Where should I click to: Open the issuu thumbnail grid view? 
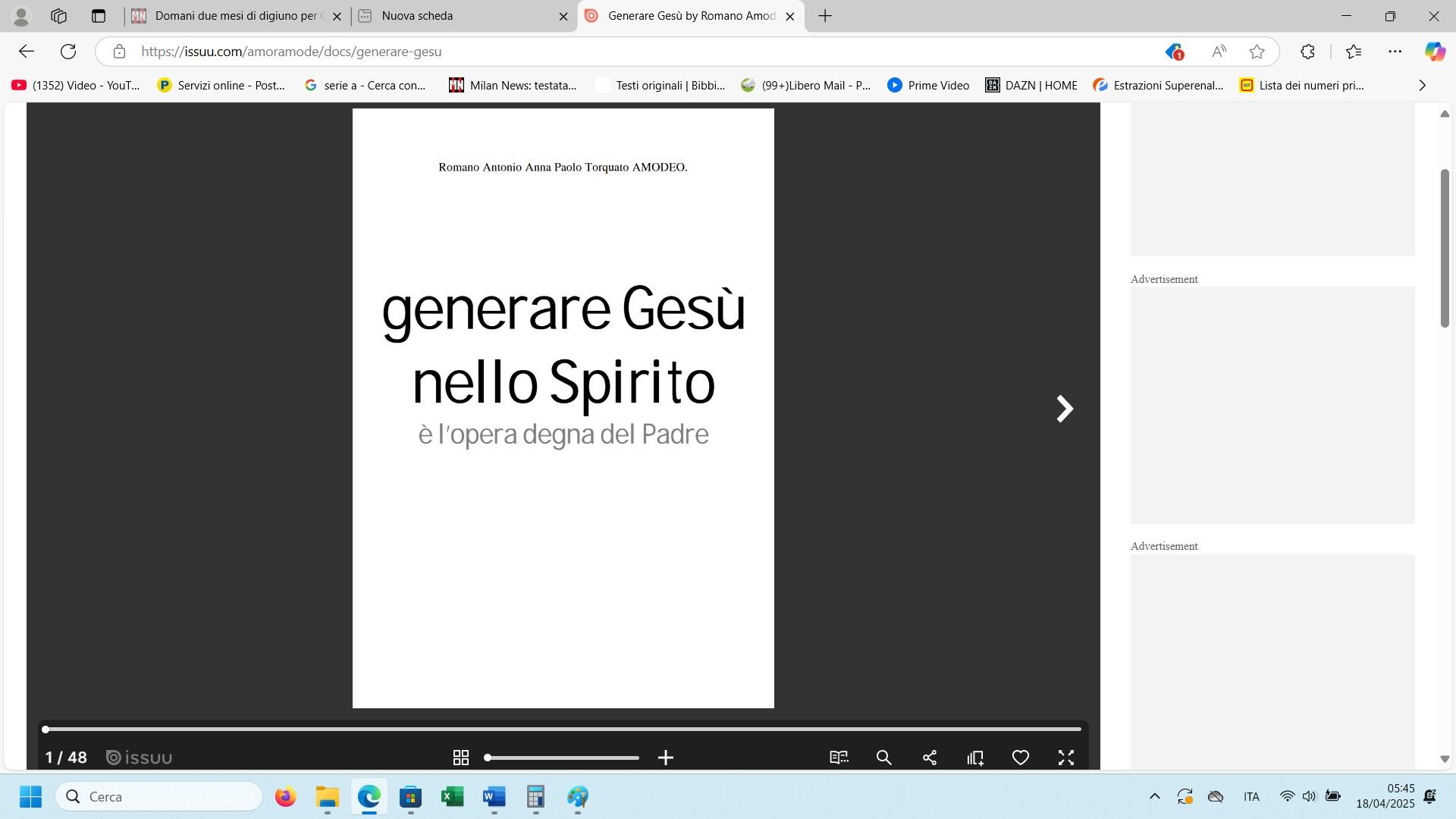(x=460, y=758)
